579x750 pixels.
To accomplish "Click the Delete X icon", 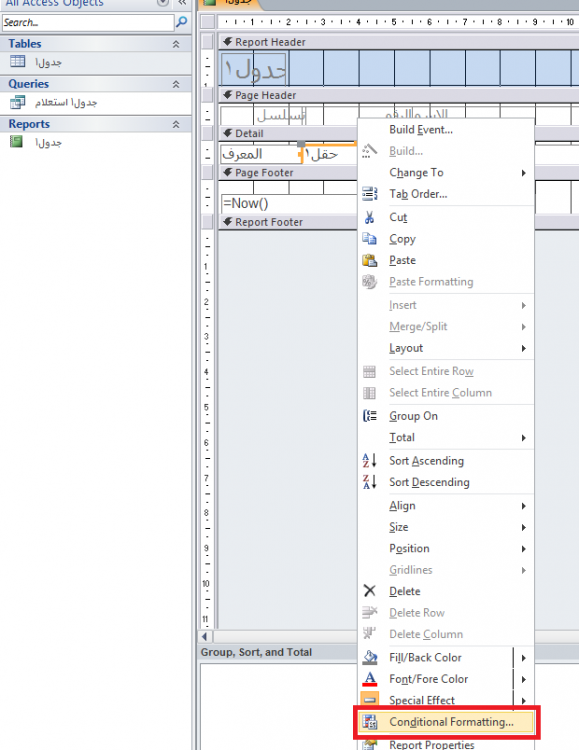I will coord(369,591).
